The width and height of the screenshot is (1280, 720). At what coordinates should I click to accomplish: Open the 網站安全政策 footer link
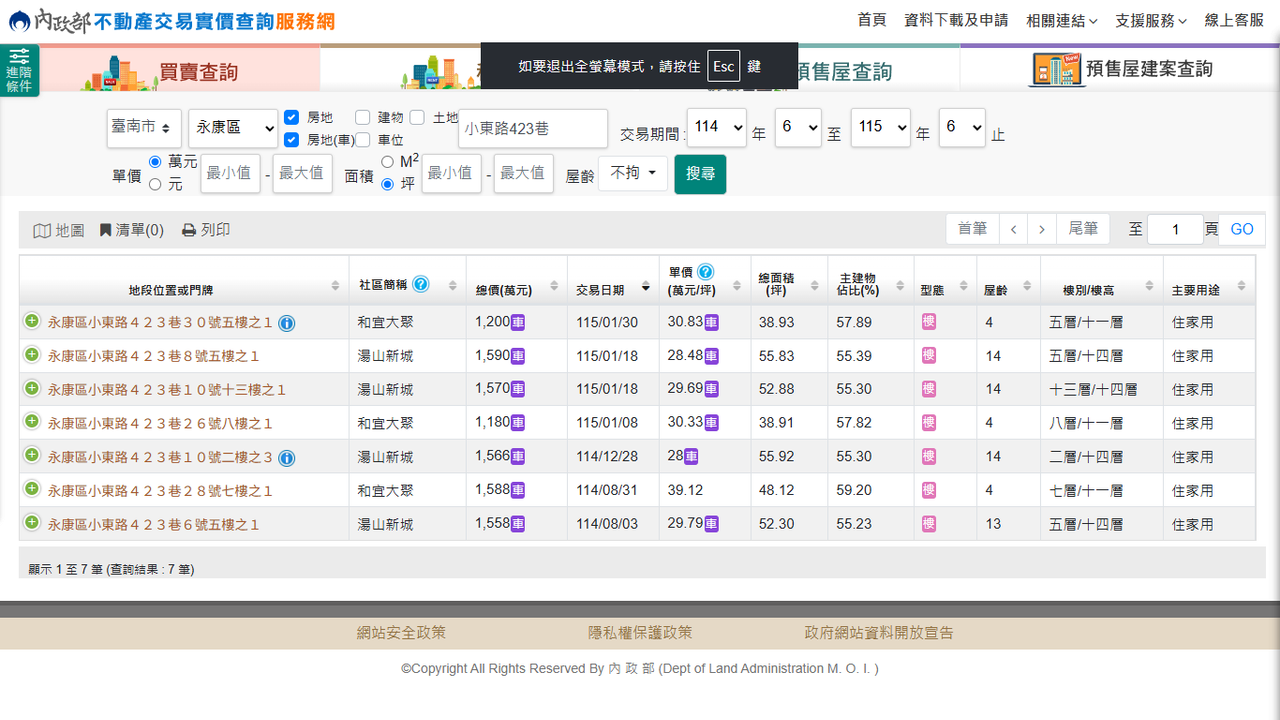(x=402, y=632)
